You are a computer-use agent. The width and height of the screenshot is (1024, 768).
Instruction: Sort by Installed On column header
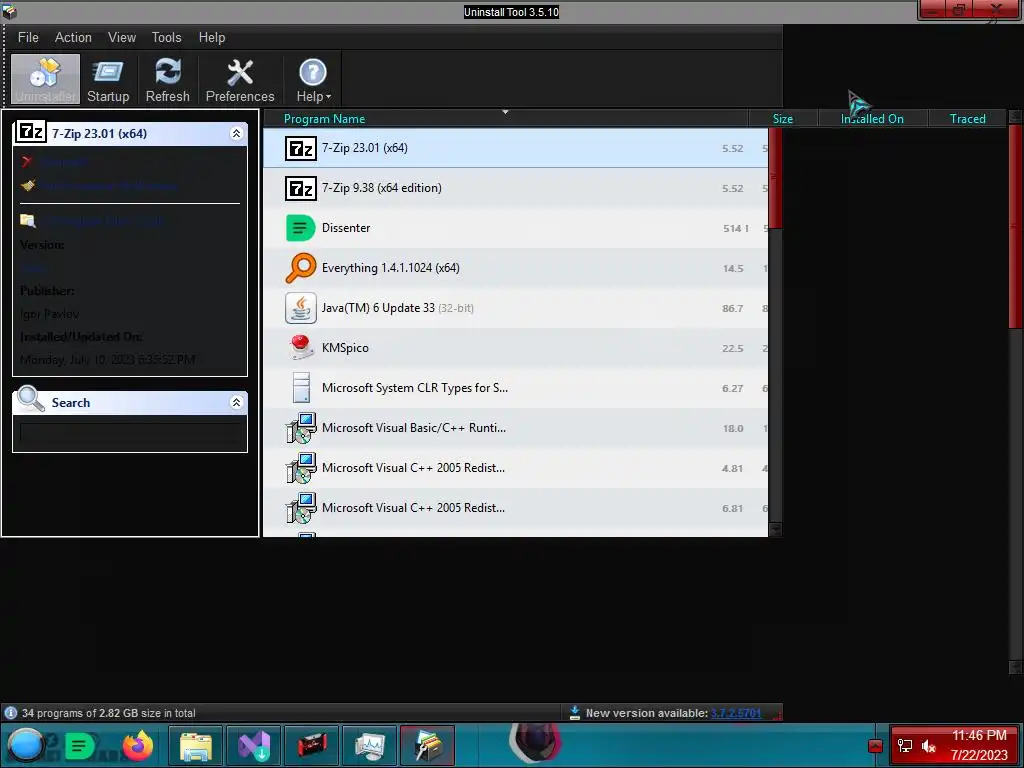872,118
